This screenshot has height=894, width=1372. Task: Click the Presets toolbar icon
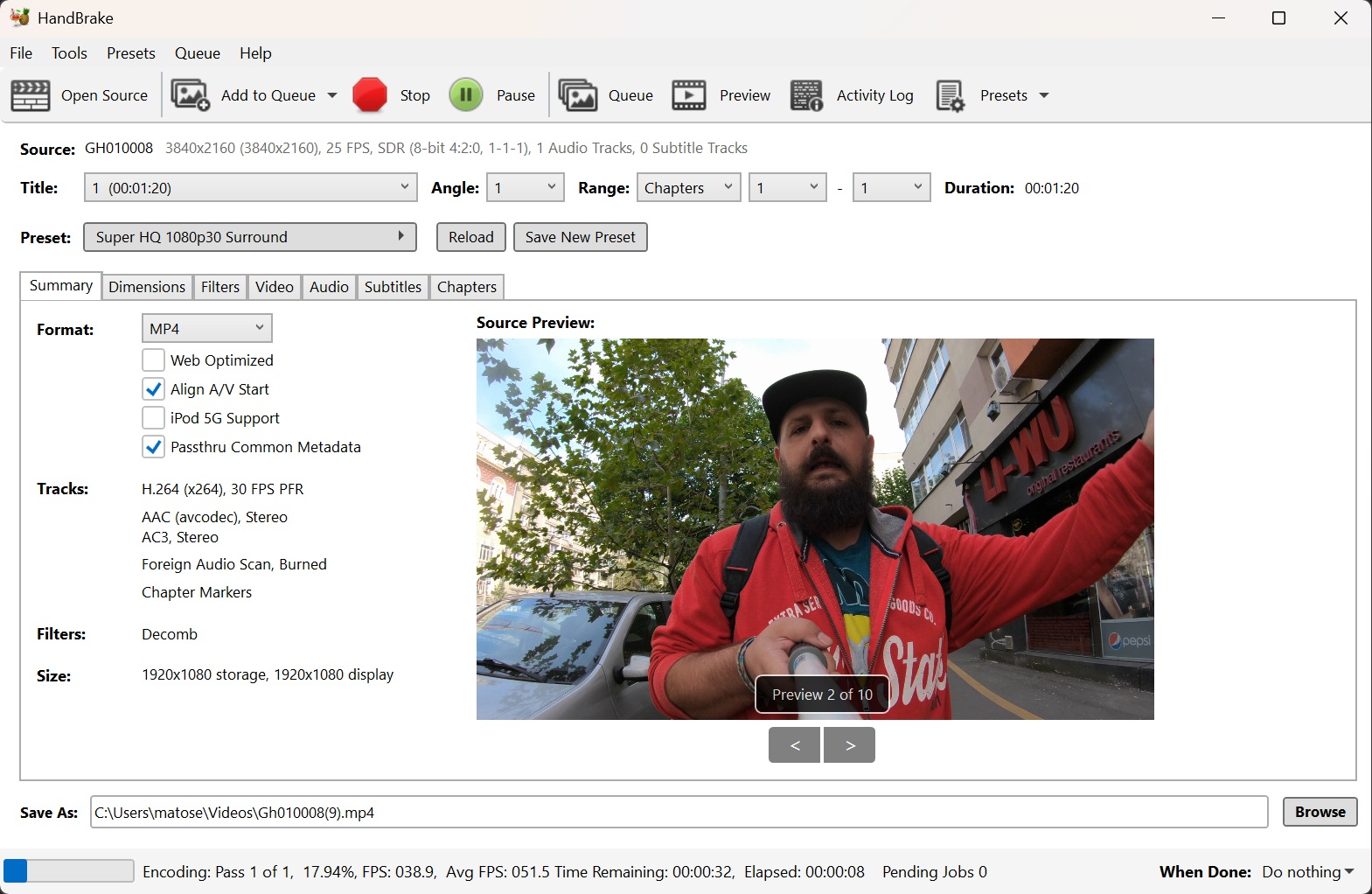click(950, 95)
